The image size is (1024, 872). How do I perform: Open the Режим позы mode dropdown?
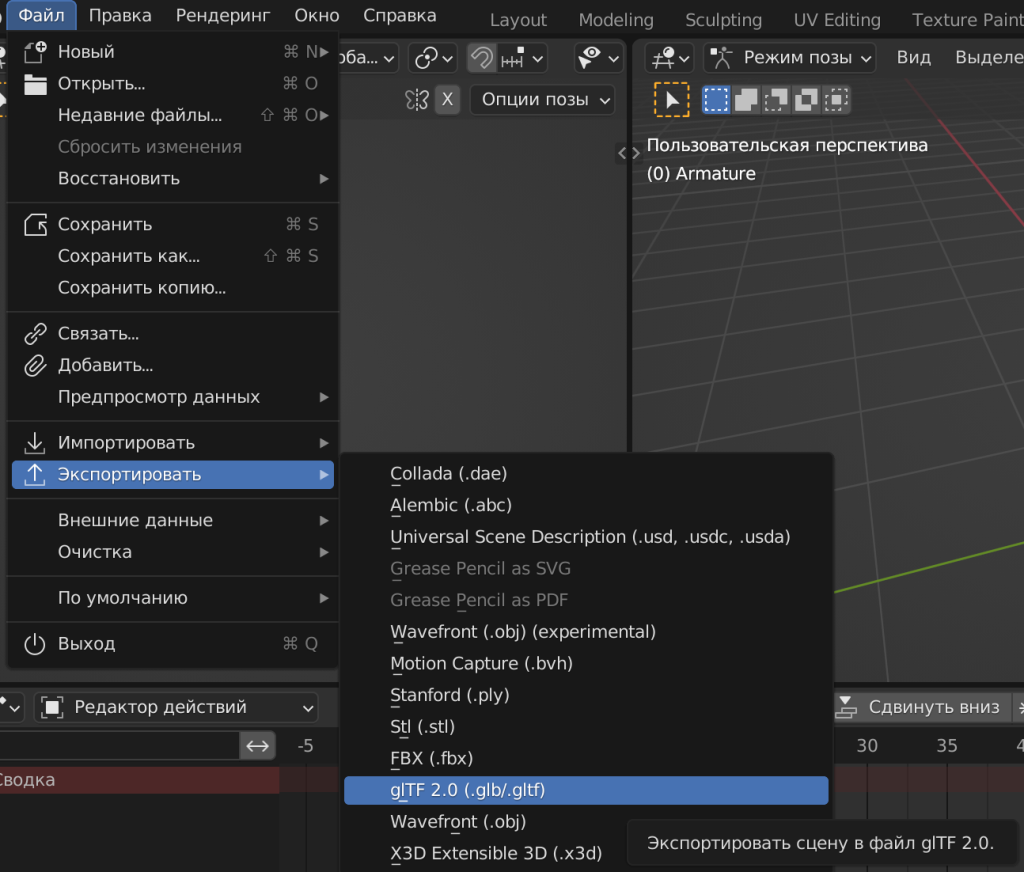tap(790, 58)
